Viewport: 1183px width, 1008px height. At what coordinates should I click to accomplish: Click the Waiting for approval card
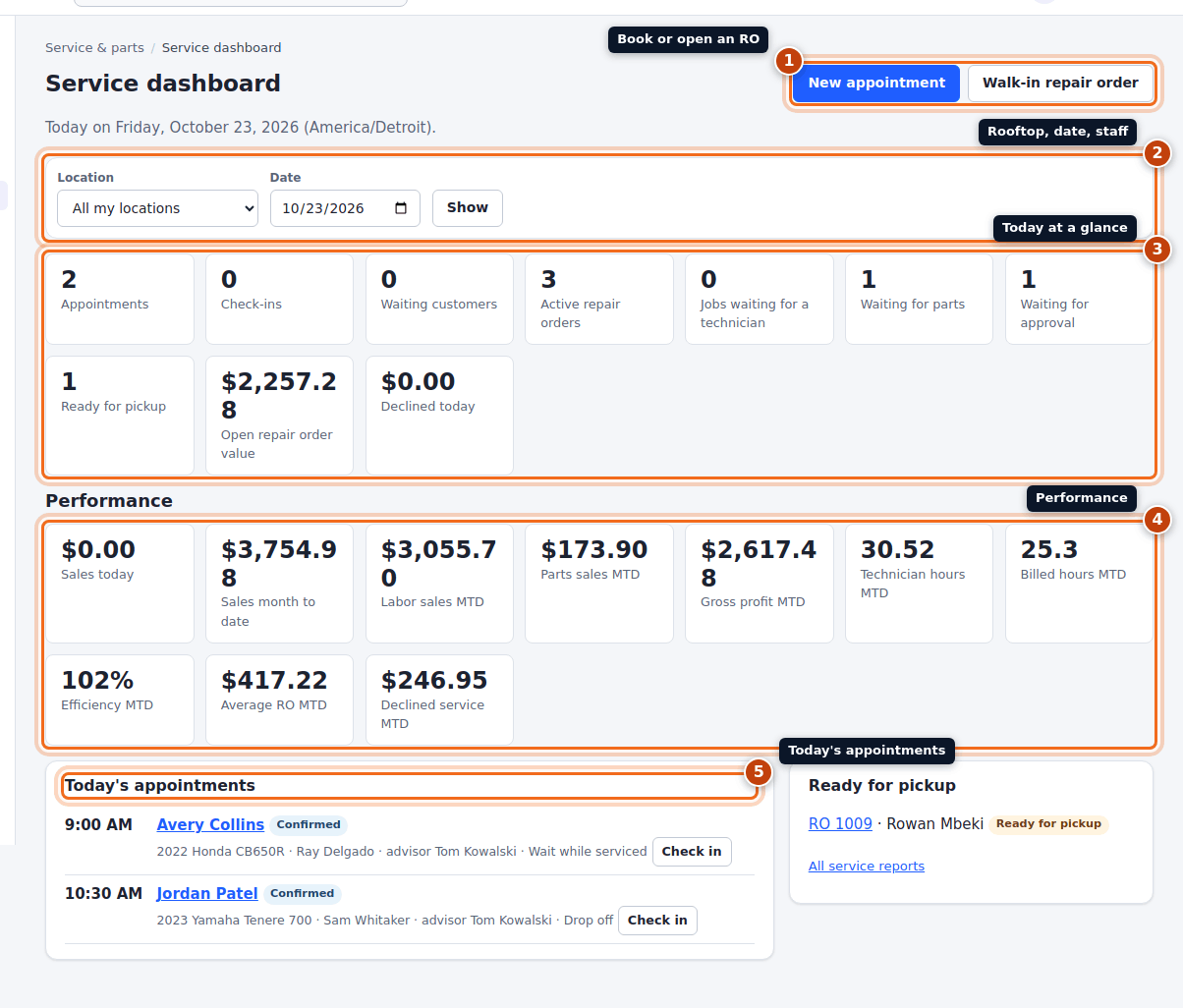pos(1079,300)
